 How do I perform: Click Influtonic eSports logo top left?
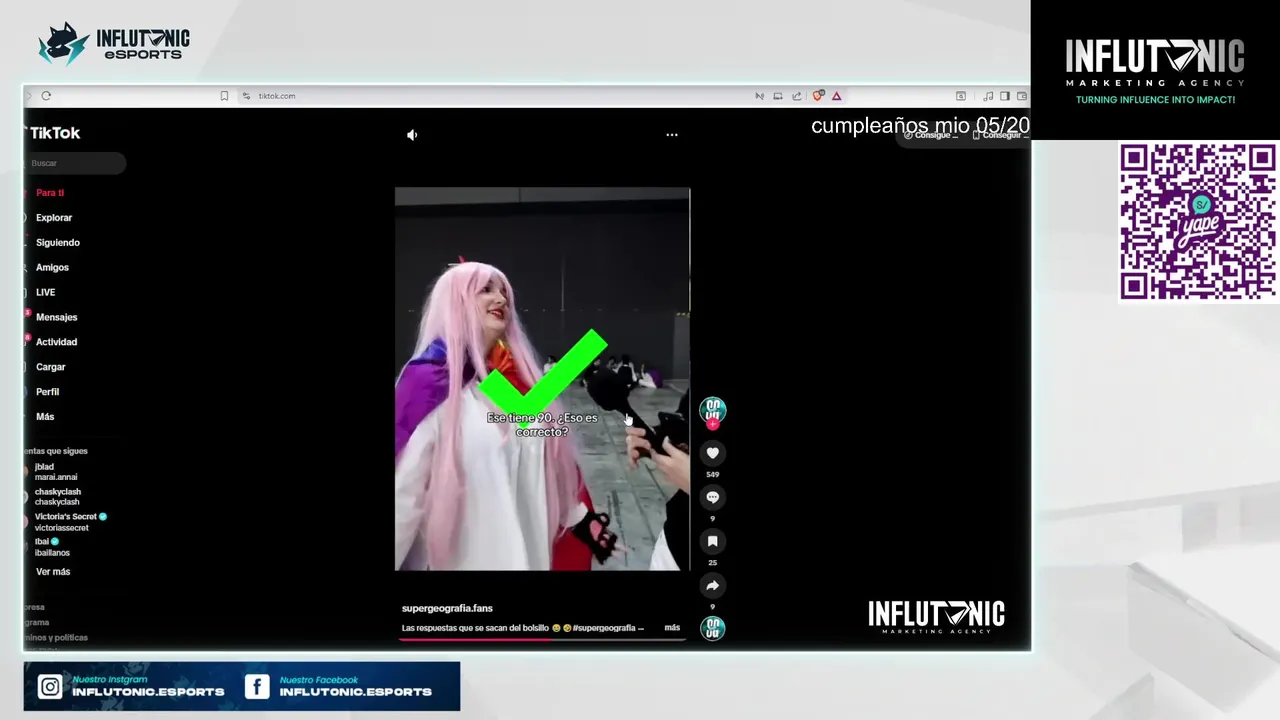click(114, 44)
